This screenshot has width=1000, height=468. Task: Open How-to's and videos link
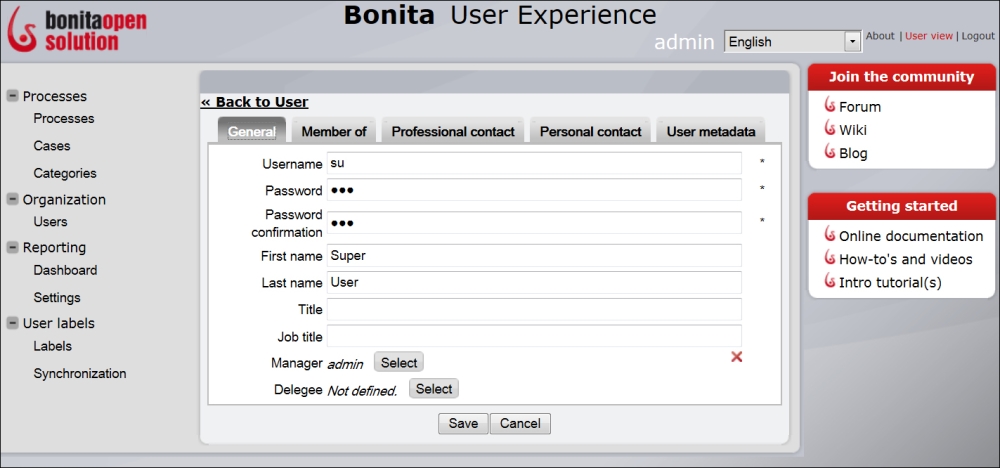pos(906,260)
